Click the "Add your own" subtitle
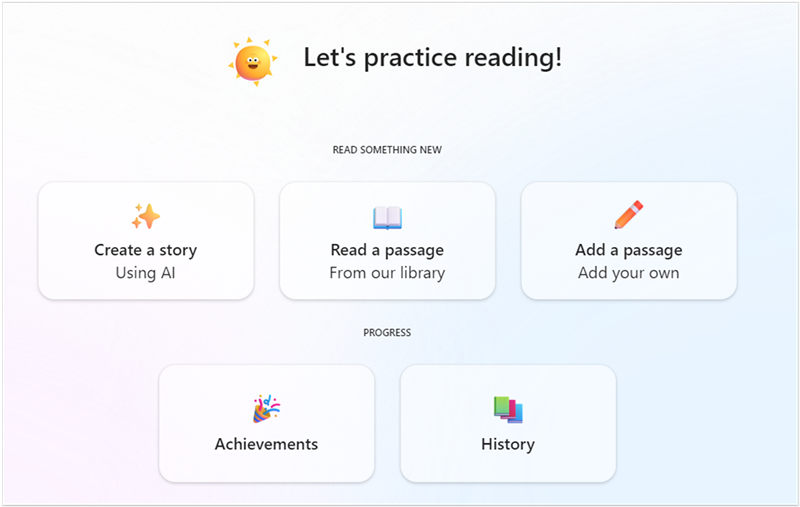Viewport: 800px width, 507px height. (x=629, y=273)
